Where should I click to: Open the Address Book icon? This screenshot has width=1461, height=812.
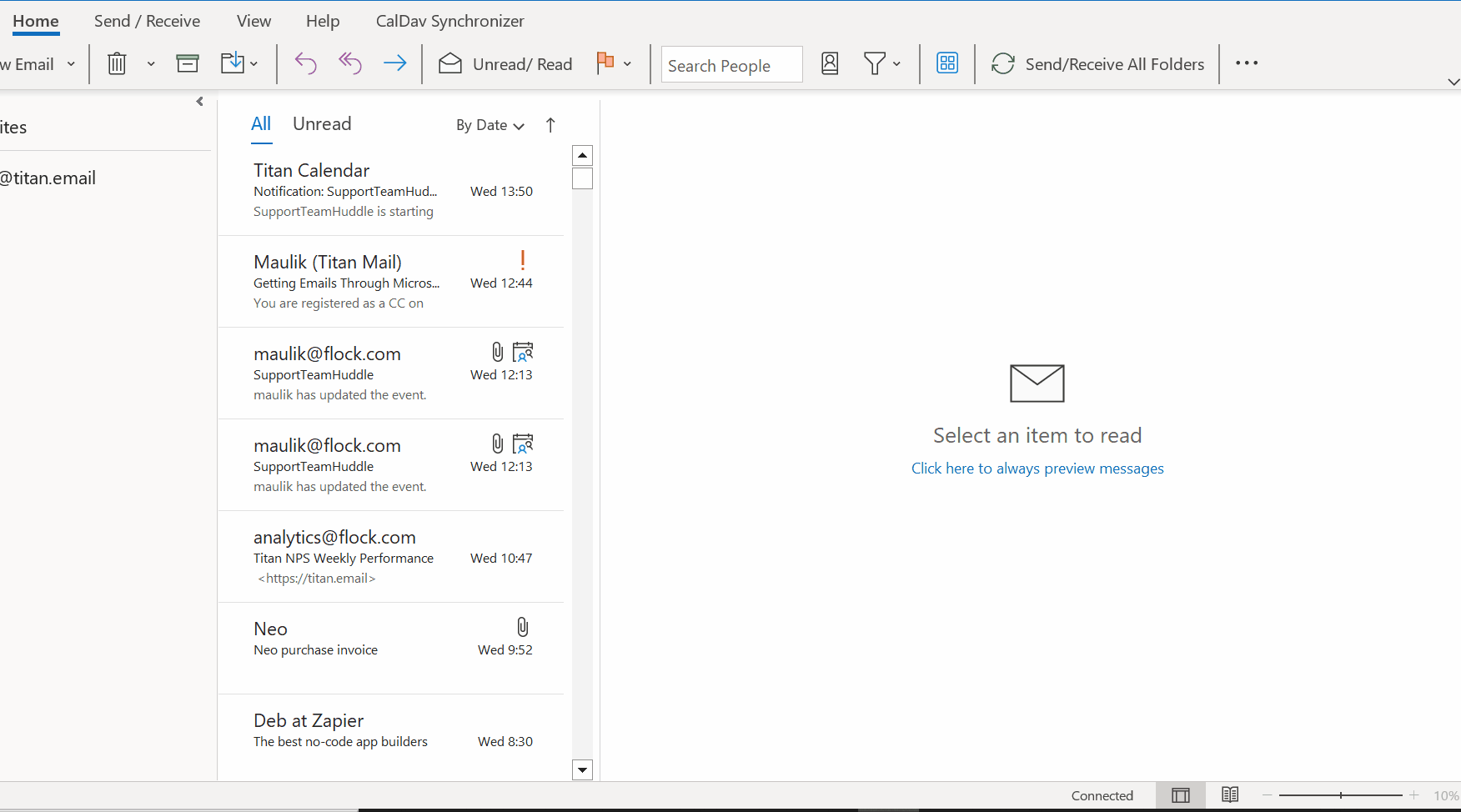(x=830, y=63)
